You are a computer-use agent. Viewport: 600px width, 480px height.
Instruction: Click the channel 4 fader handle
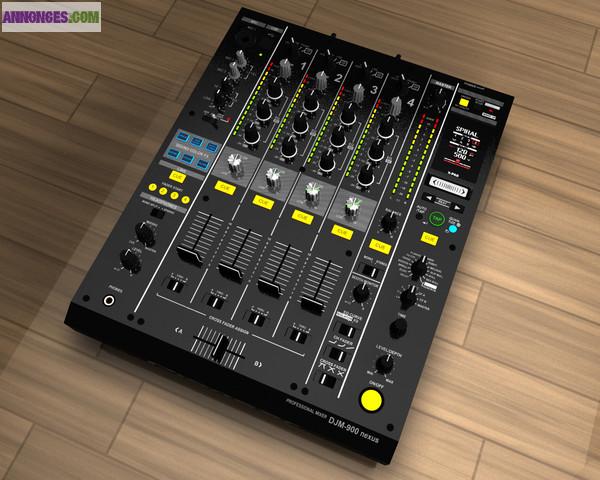312,305
